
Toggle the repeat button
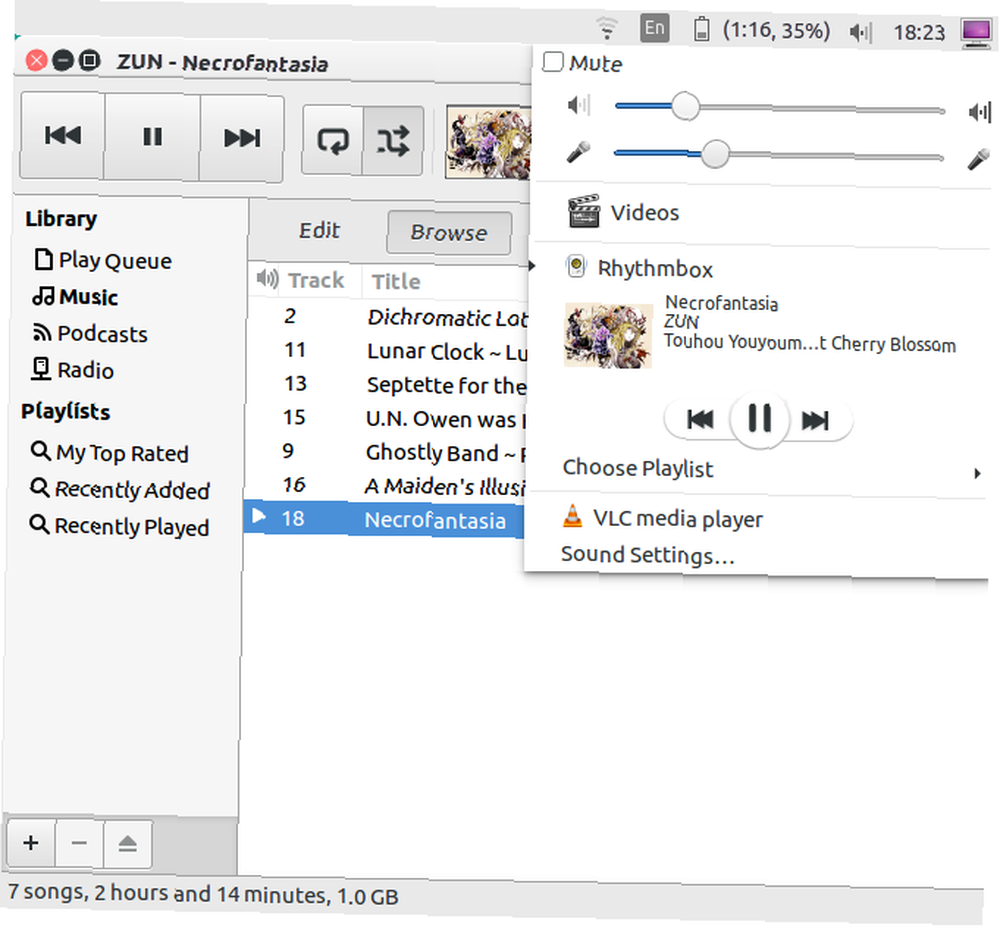coord(333,140)
